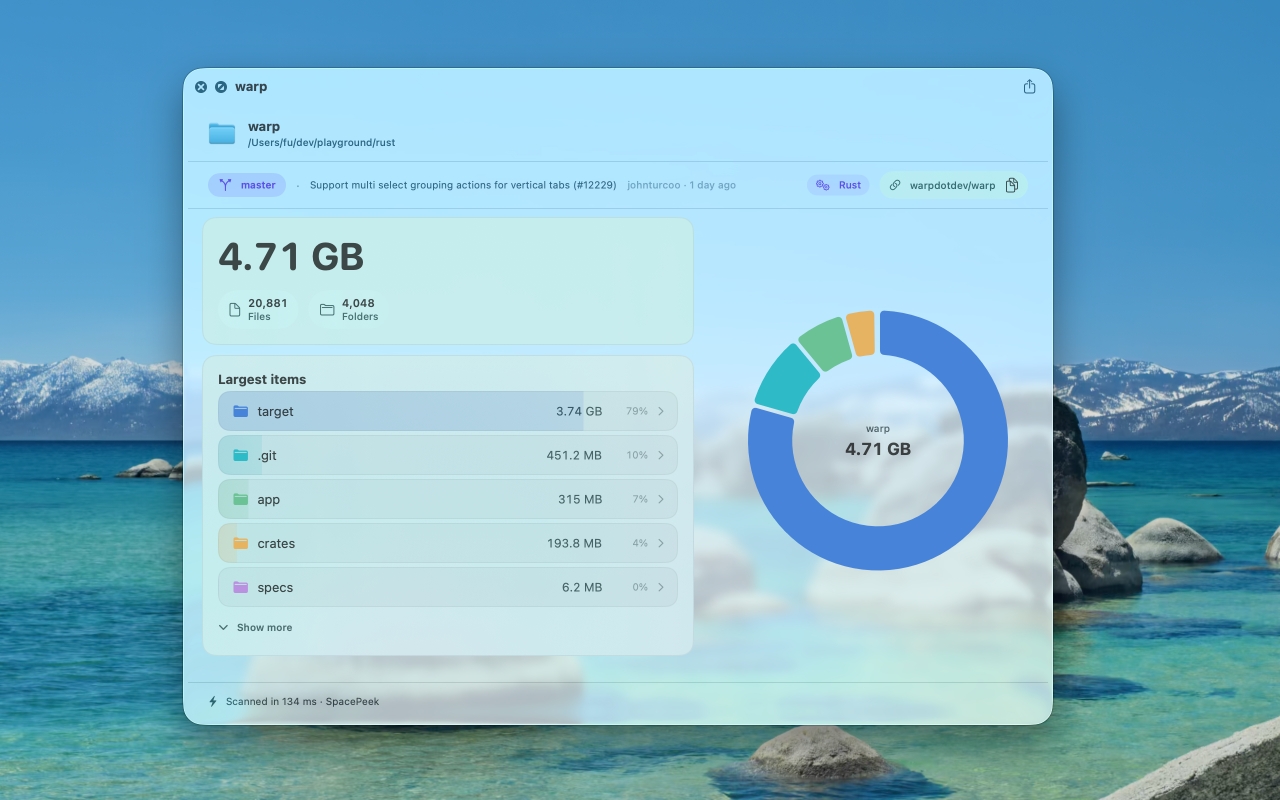Image resolution: width=1280 pixels, height=800 pixels.
Task: Click the author name johnturcoo
Action: point(654,185)
